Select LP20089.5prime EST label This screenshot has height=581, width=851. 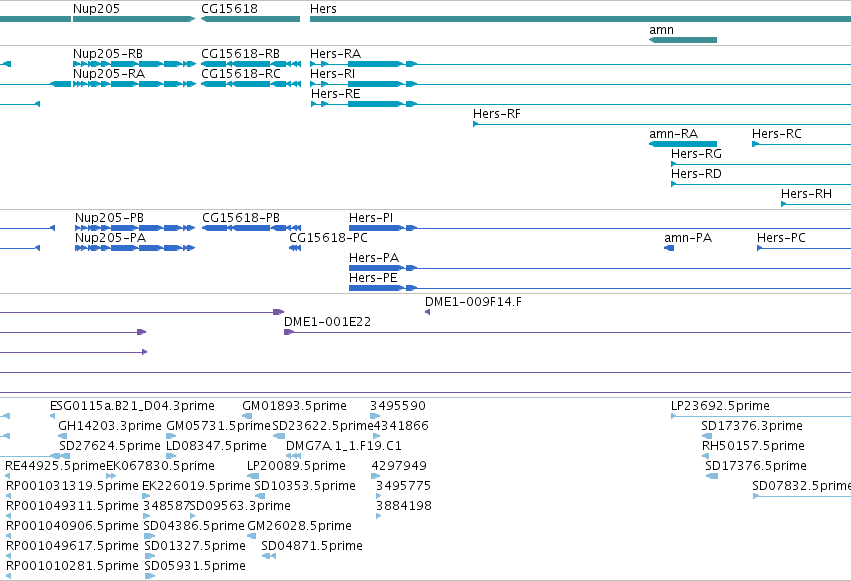tap(296, 466)
